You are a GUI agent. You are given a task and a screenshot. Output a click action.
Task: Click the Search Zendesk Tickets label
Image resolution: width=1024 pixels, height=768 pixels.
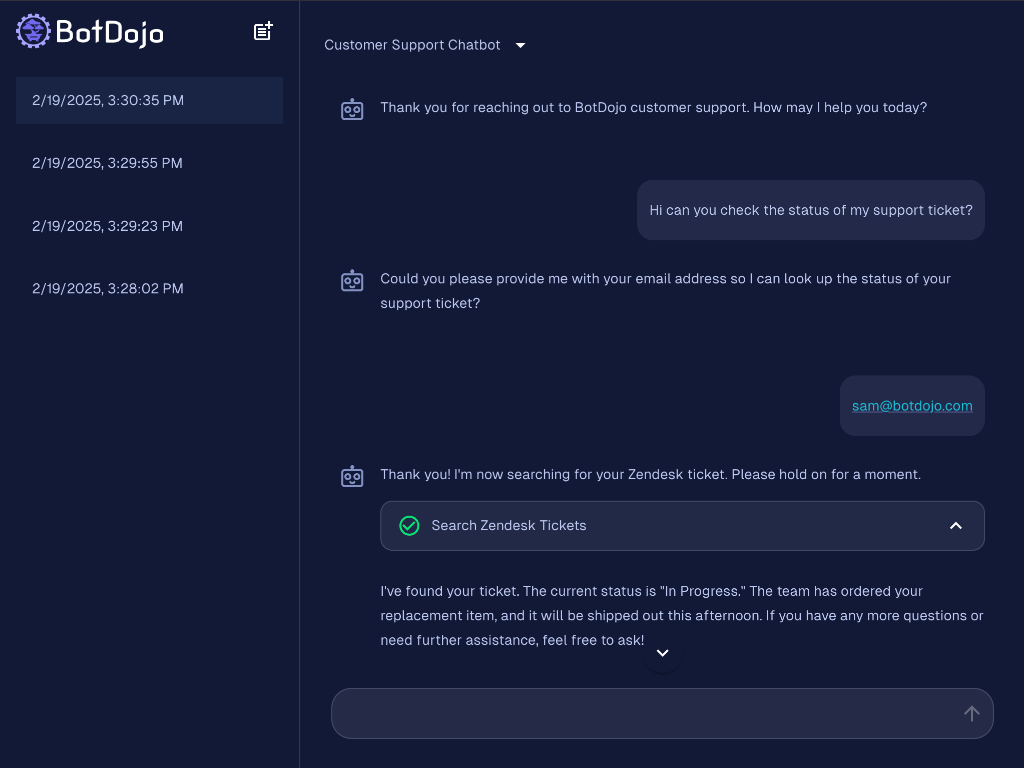click(509, 526)
